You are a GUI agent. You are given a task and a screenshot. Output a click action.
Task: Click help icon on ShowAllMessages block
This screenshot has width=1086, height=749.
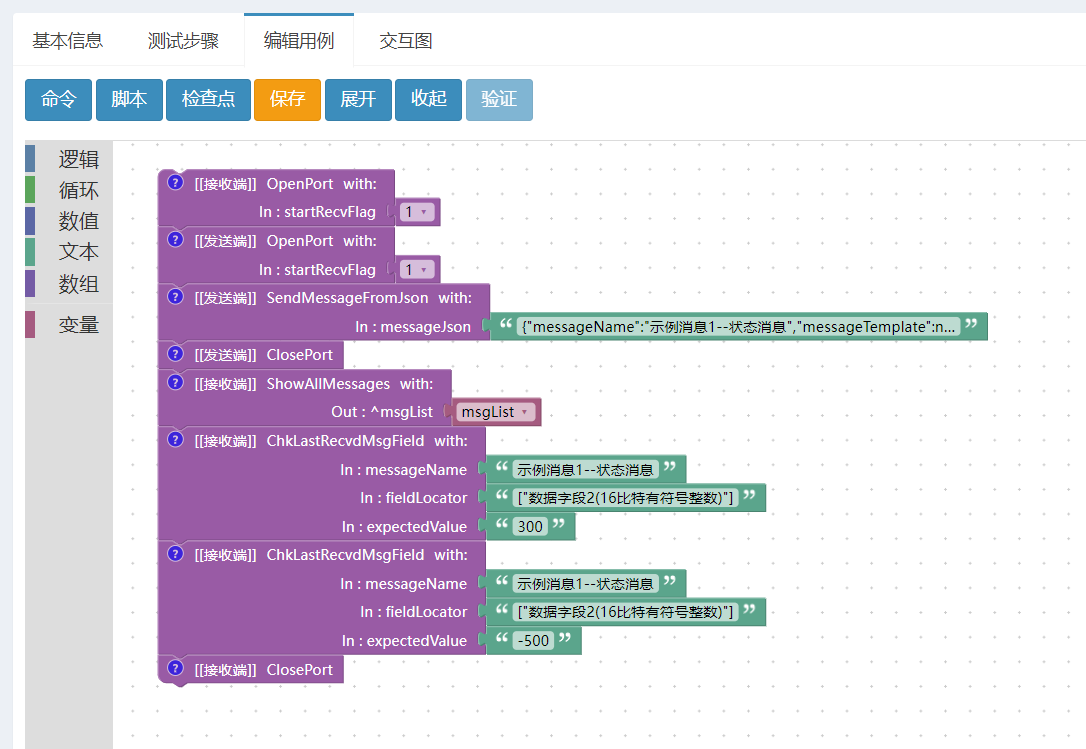176,382
